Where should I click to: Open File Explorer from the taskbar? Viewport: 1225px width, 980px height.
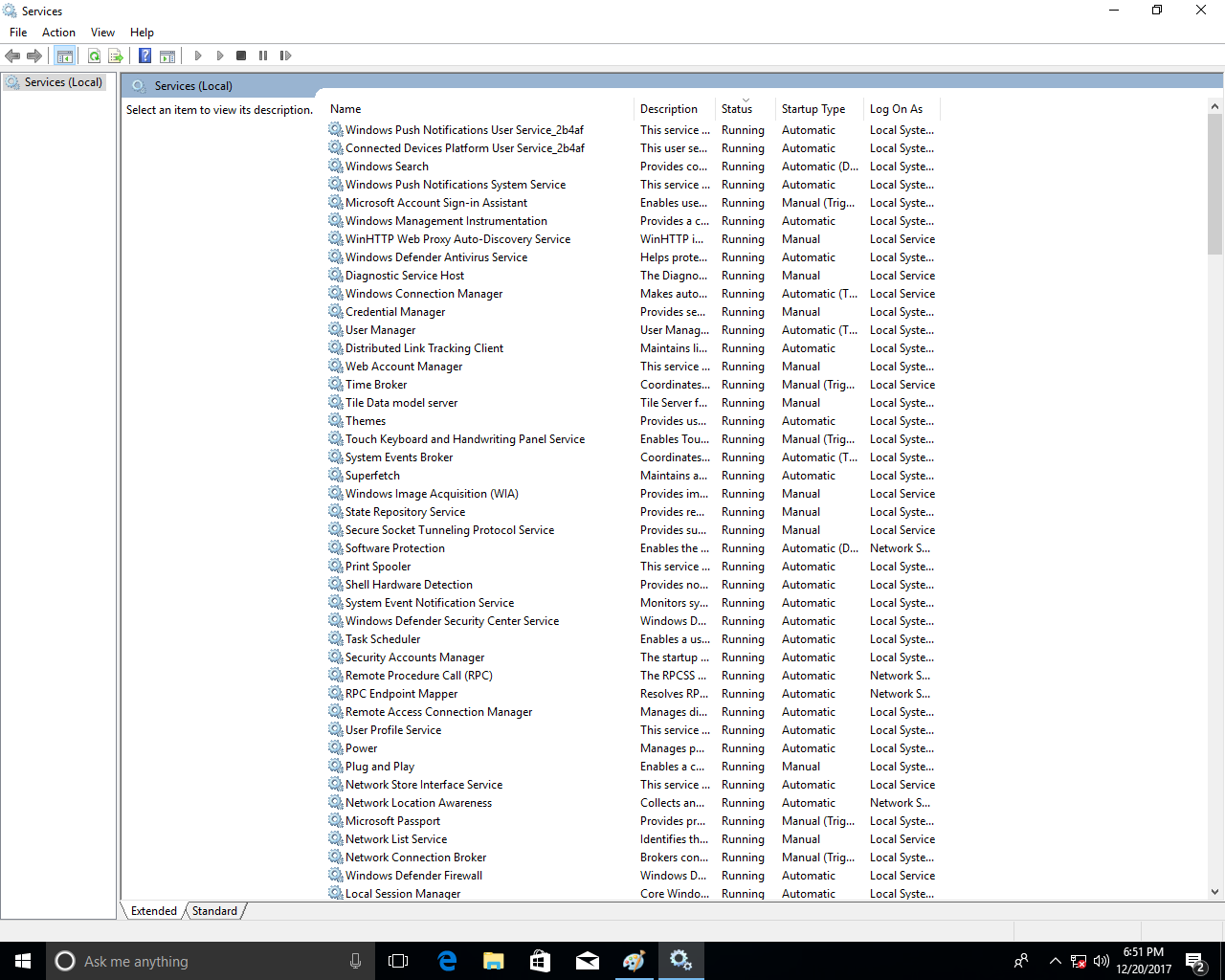click(x=494, y=961)
